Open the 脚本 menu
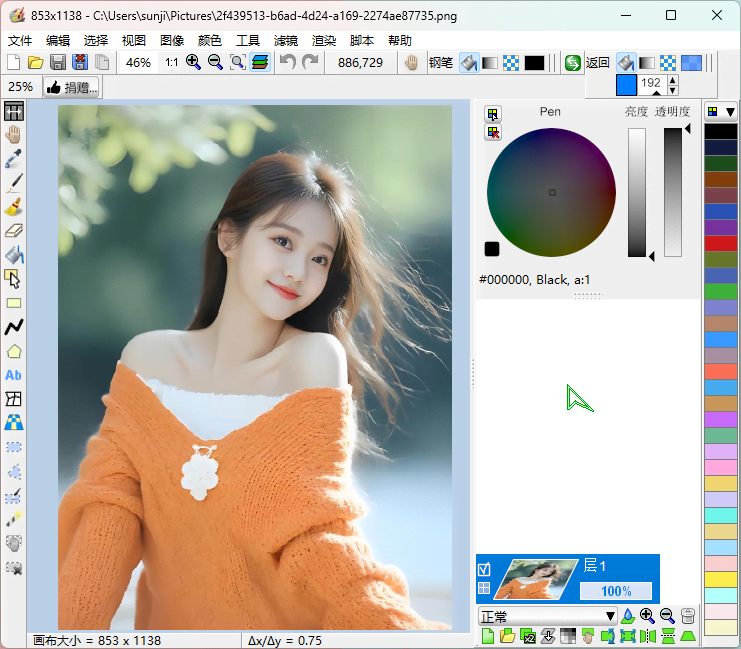Screen dimensions: 741x649 362,41
